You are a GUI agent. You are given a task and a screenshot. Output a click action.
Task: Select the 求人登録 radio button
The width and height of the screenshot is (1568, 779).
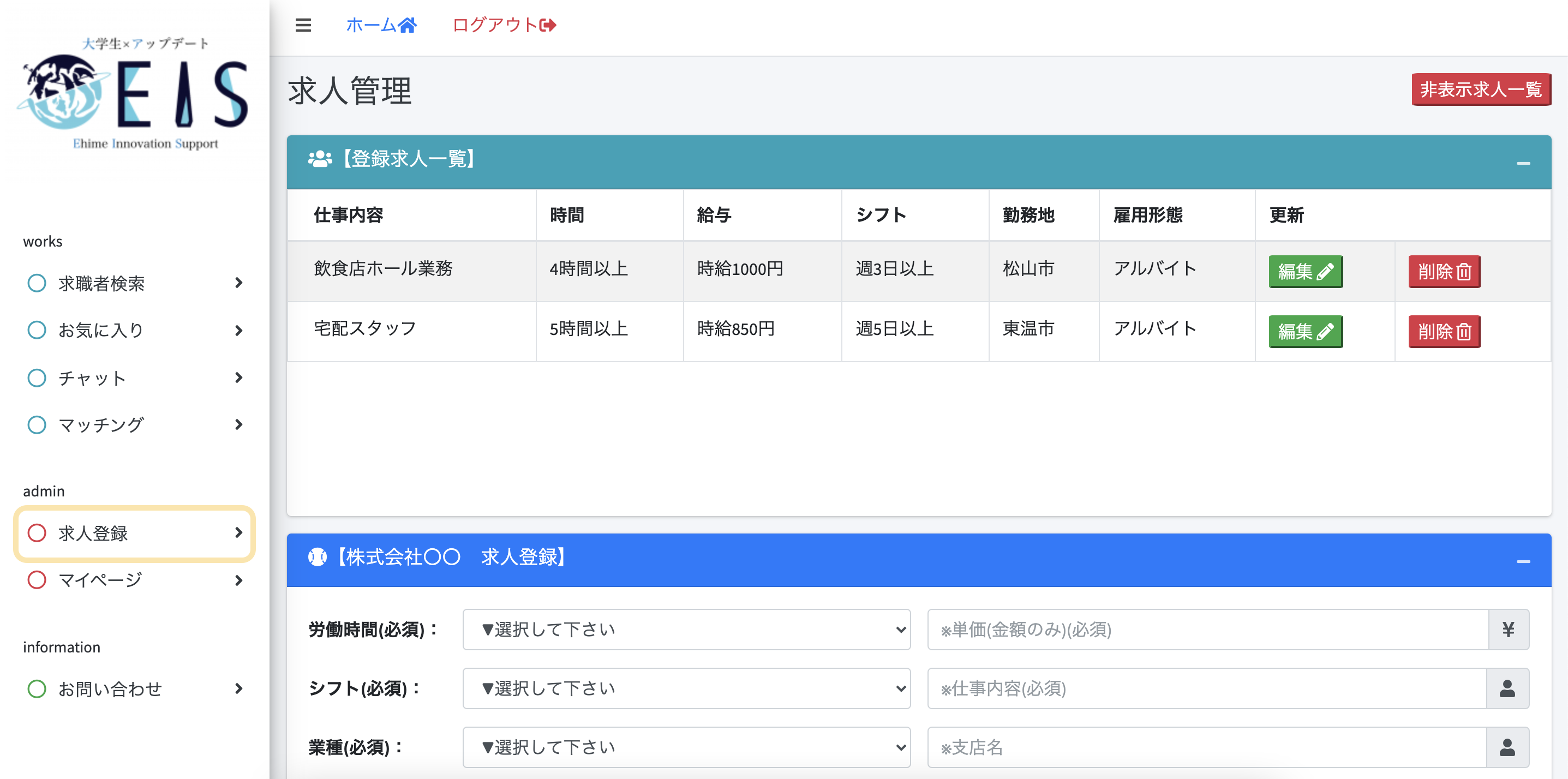tap(37, 534)
